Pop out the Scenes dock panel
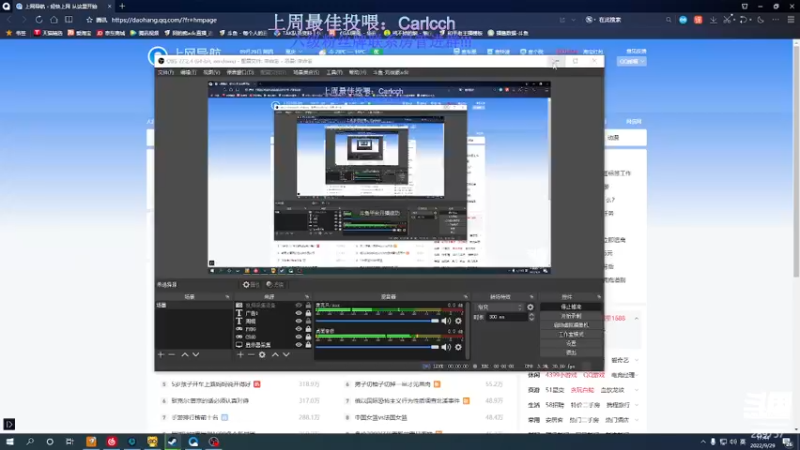Screen dimensions: 800x450 [227, 296]
